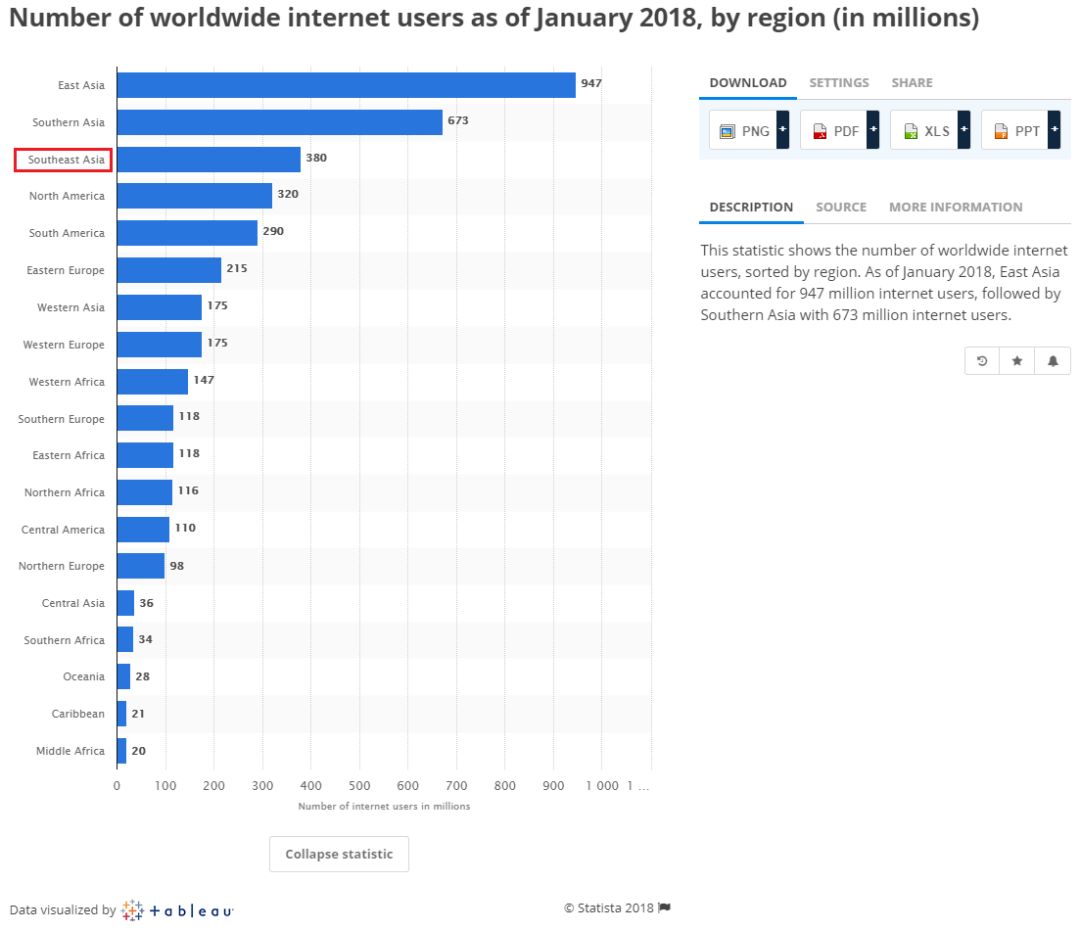The height and width of the screenshot is (930, 1080).
Task: Open the More Information tab
Action: (955, 207)
